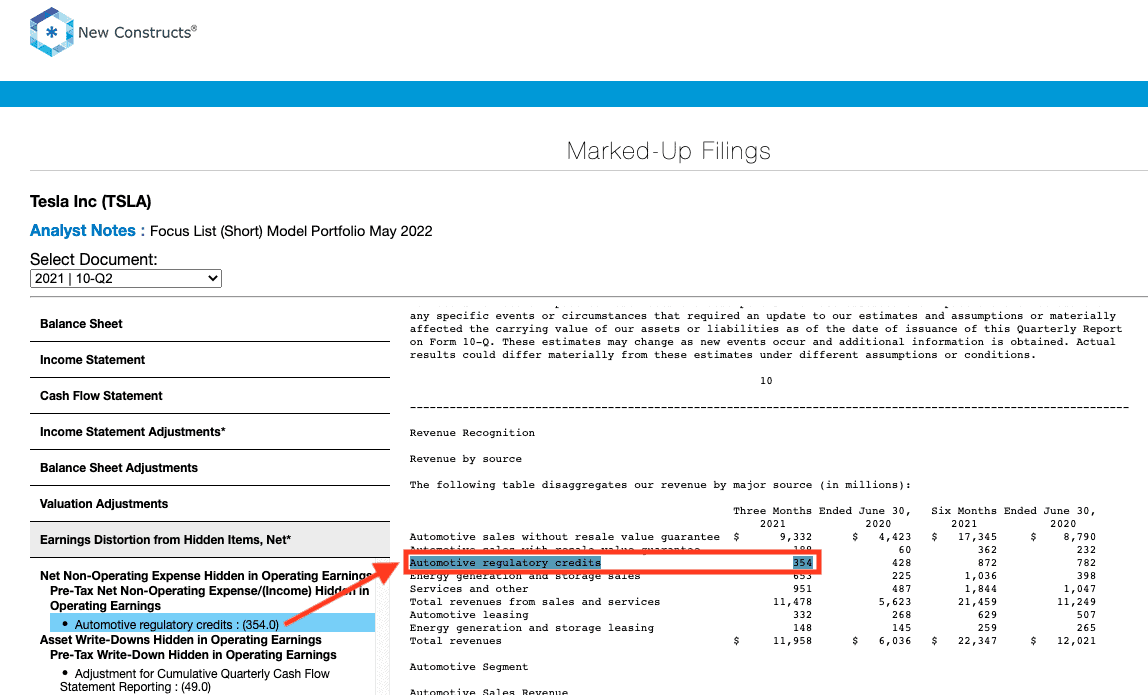Select Adjustment for Cumulative Quarterly Cash Flow item
1148x695 pixels.
(x=195, y=680)
